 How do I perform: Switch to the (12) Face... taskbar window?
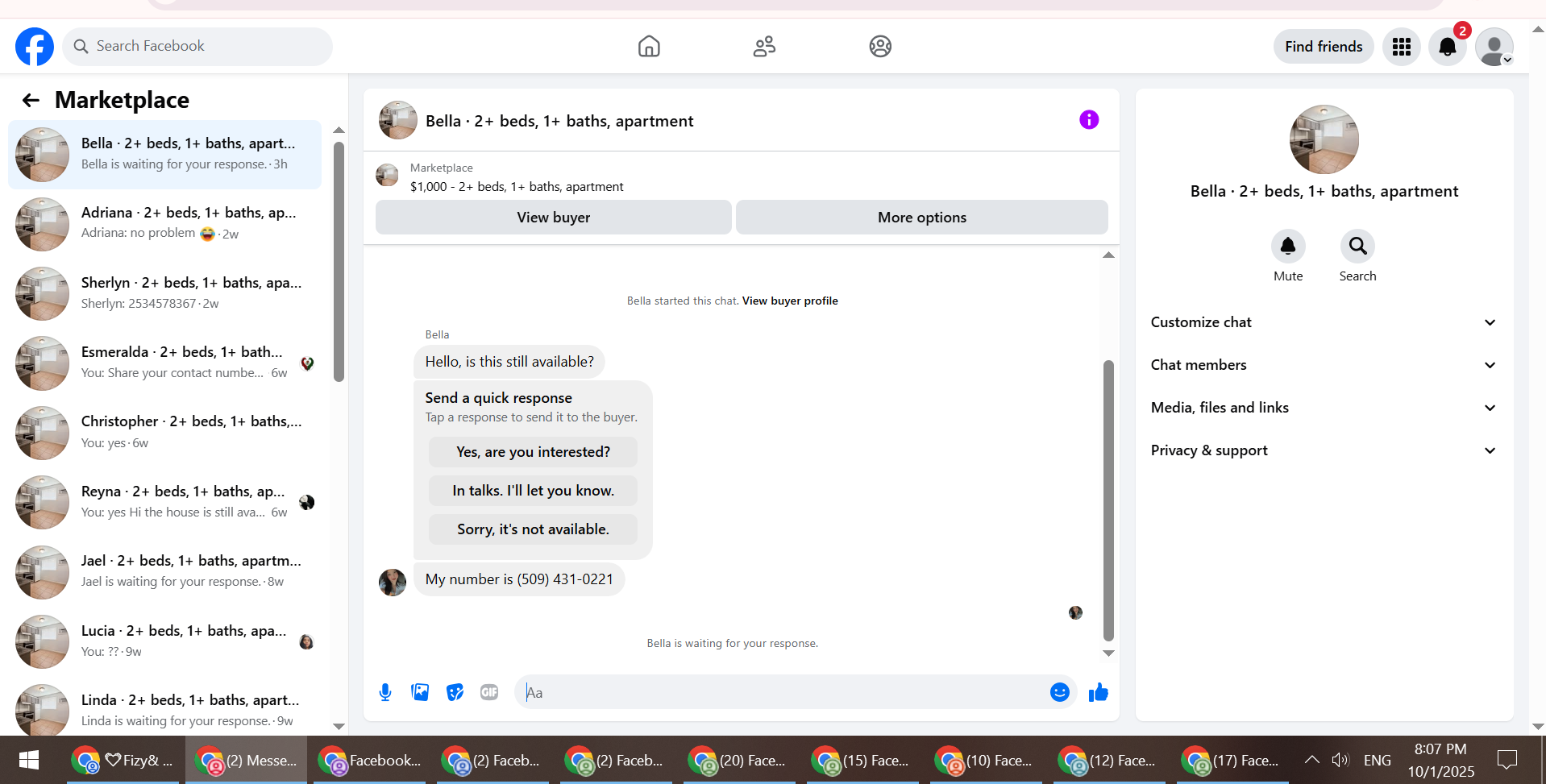1109,760
